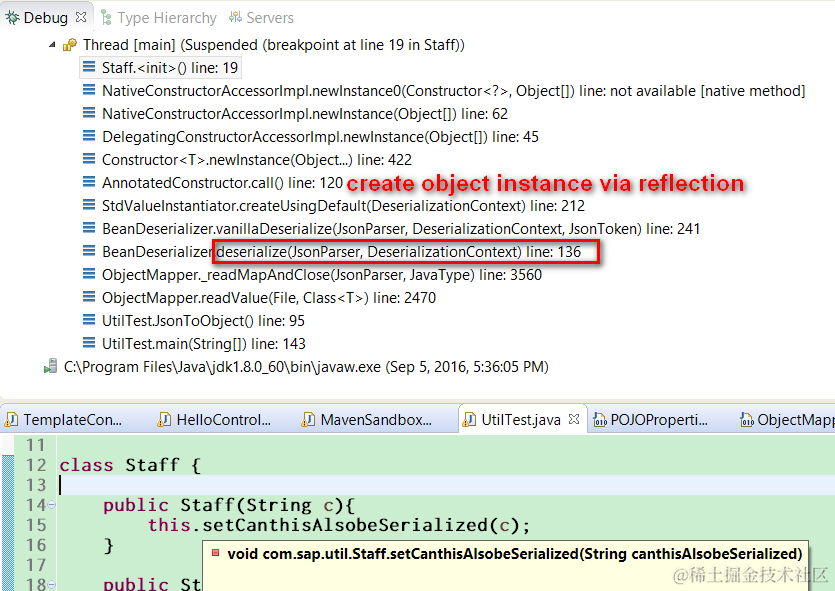
Task: Select BeanDeserializer.deserialize line: 136 frame
Action: pos(341,251)
